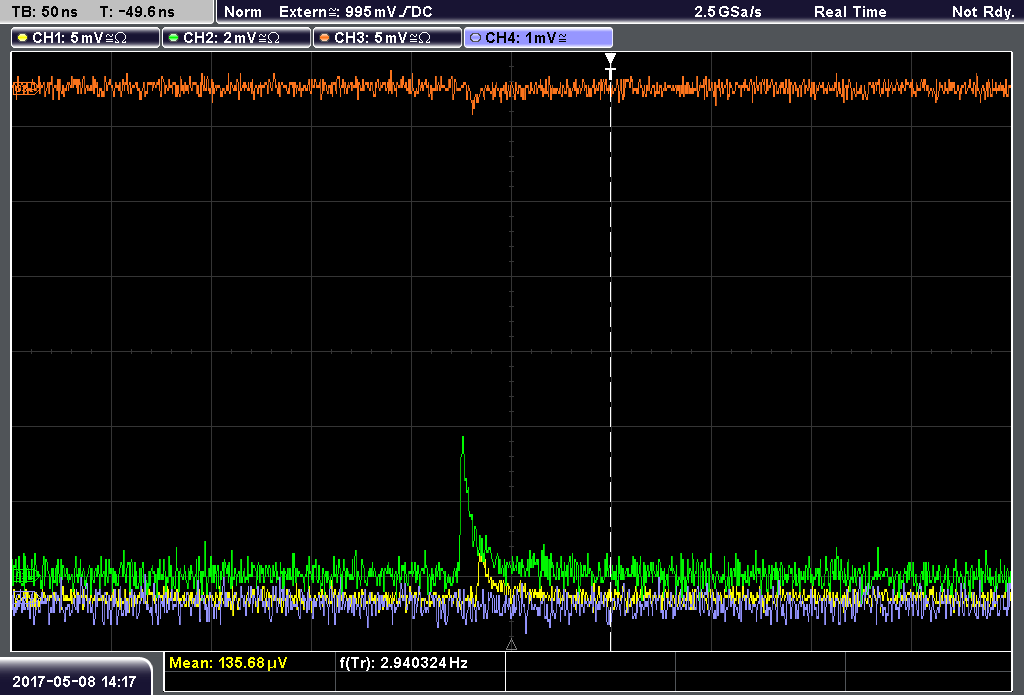Image resolution: width=1024 pixels, height=695 pixels.
Task: Click the Norm trigger mode label
Action: (x=242, y=12)
